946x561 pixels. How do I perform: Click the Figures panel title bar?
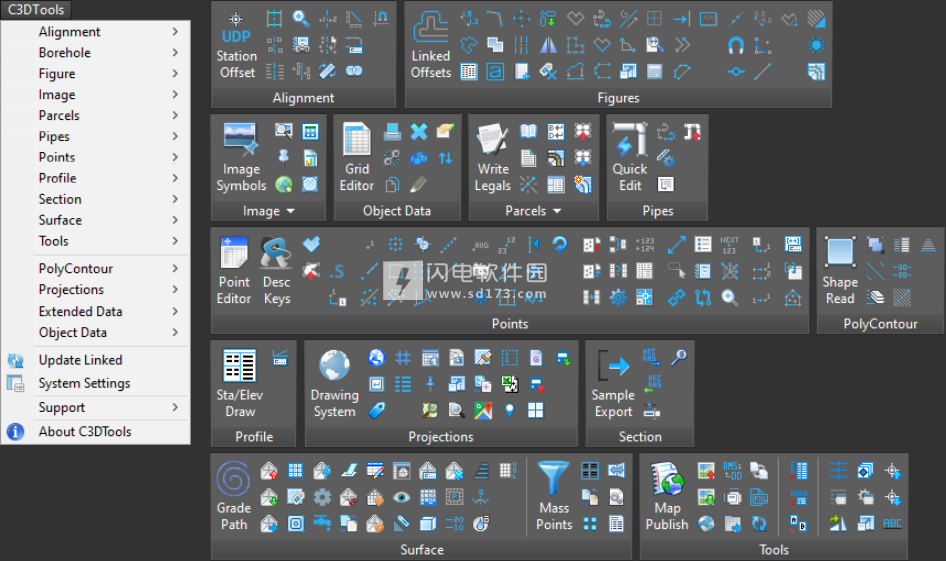[618, 98]
